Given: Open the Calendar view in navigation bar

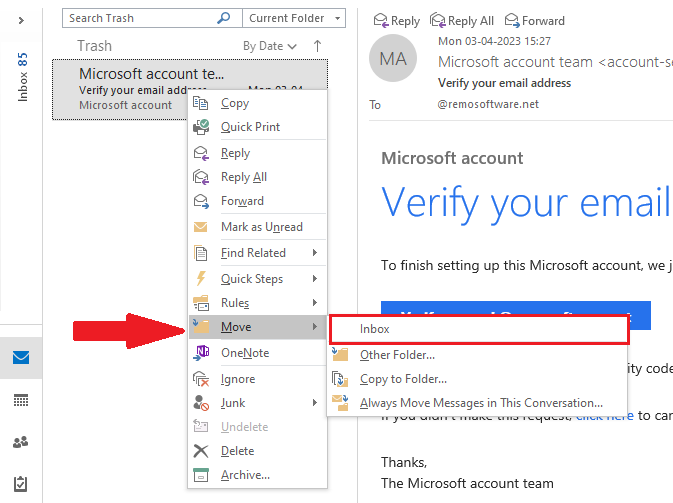Looking at the screenshot, I should tap(21, 400).
